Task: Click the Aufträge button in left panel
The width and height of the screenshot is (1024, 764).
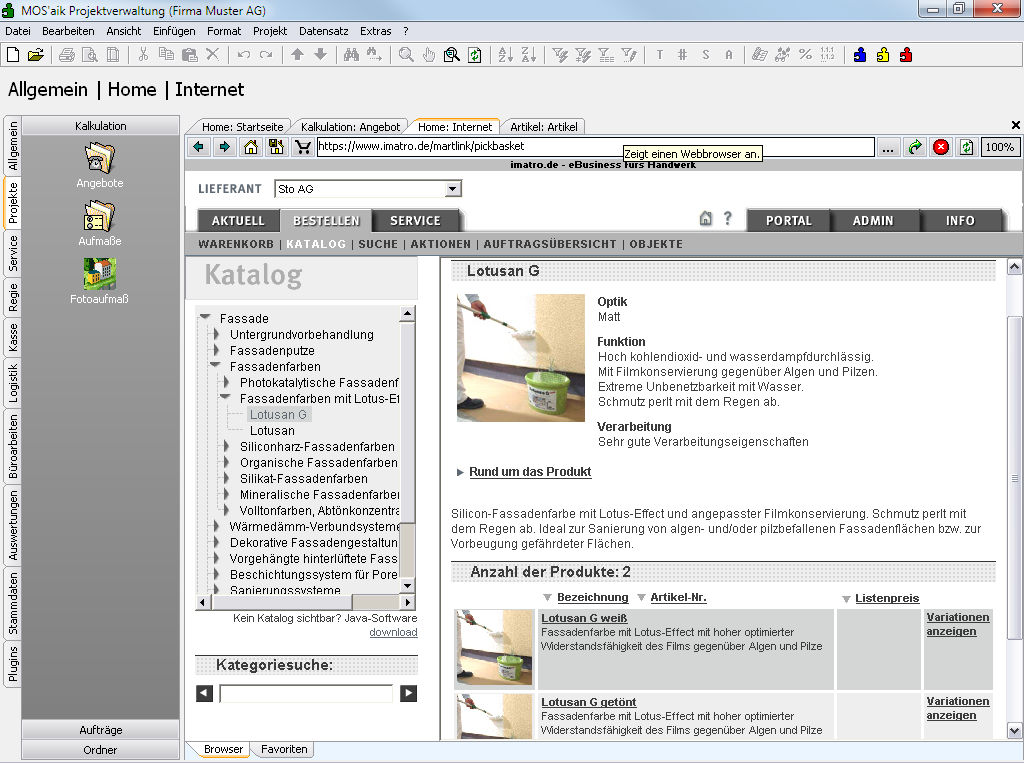Action: tap(101, 729)
